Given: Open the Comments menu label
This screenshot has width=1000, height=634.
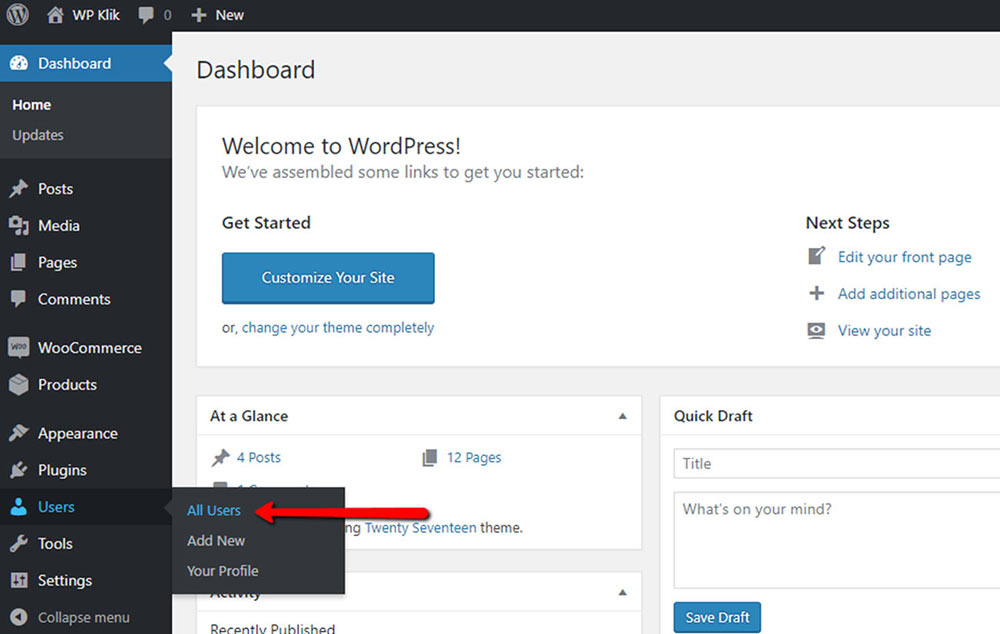Looking at the screenshot, I should [74, 299].
